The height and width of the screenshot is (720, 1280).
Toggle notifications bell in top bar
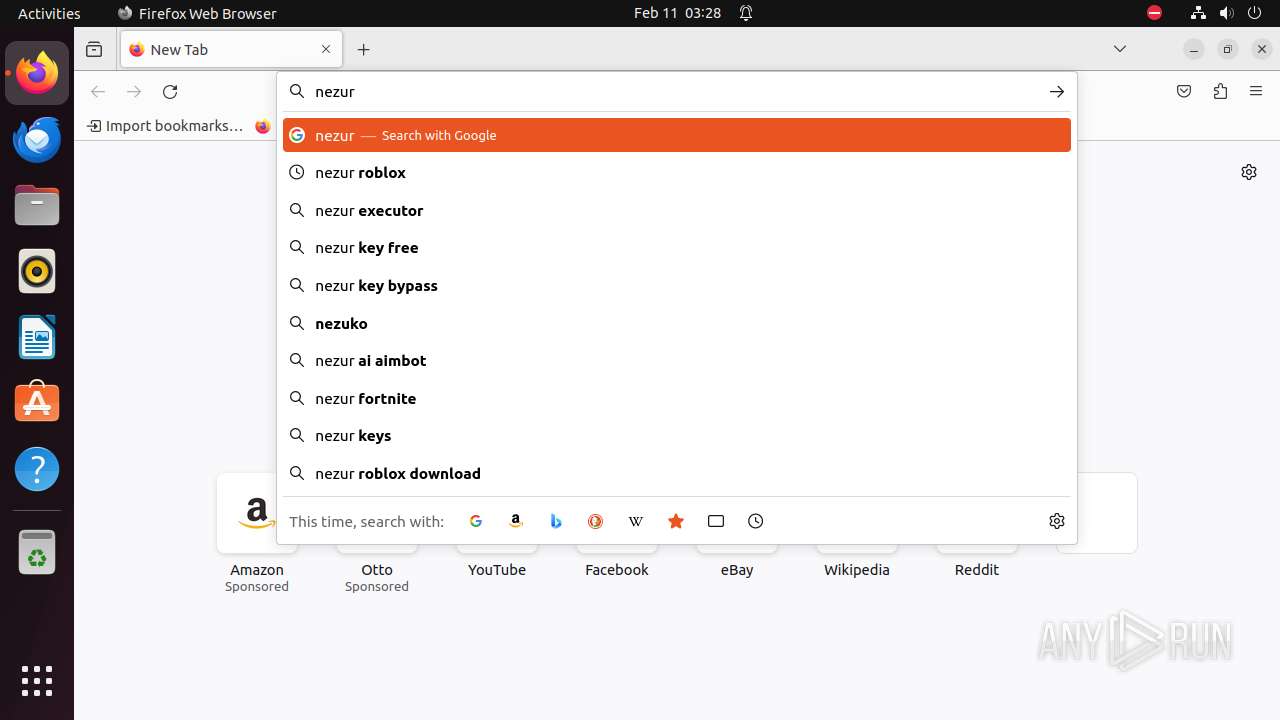[x=746, y=13]
